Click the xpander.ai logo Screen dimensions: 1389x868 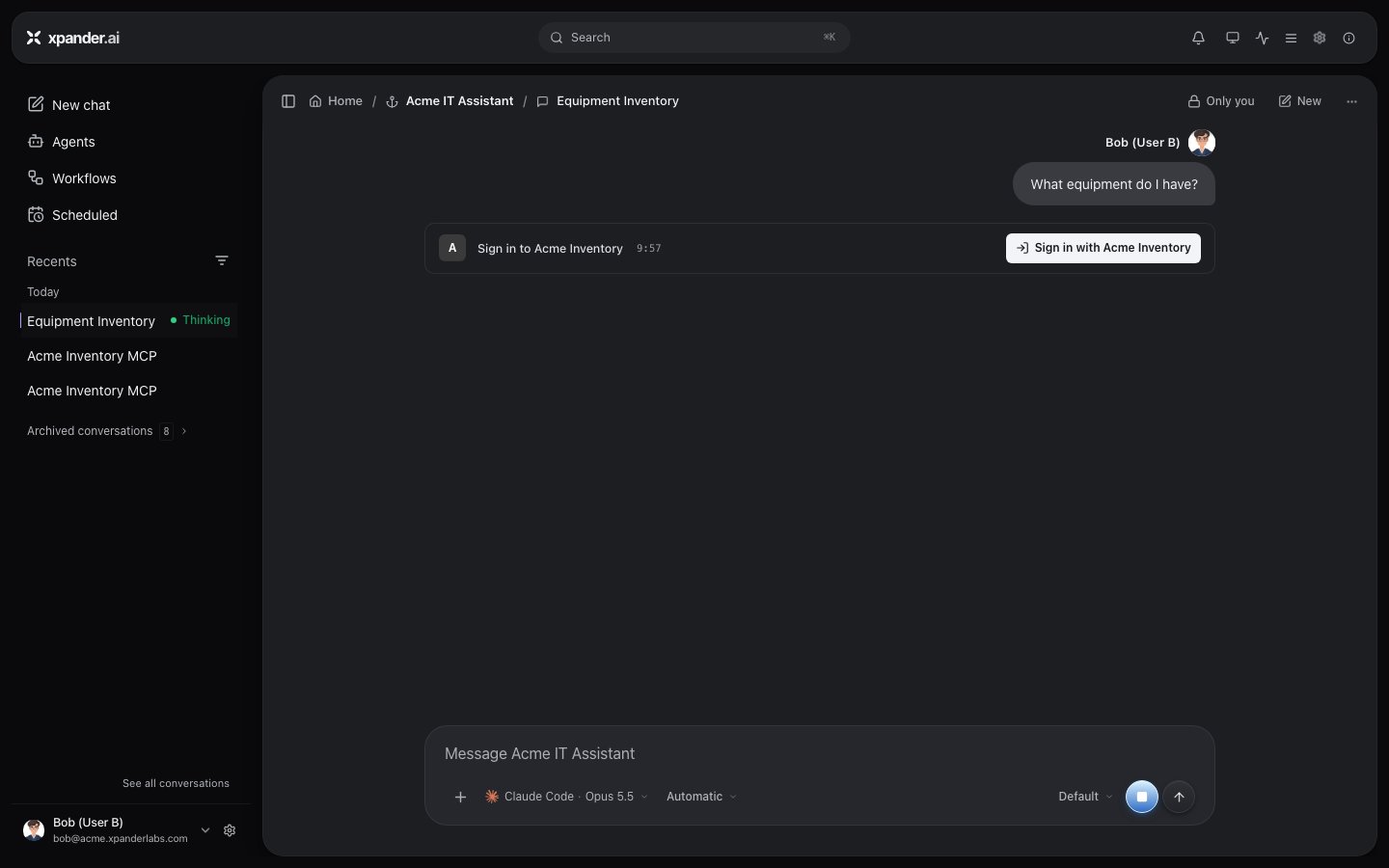tap(73, 38)
